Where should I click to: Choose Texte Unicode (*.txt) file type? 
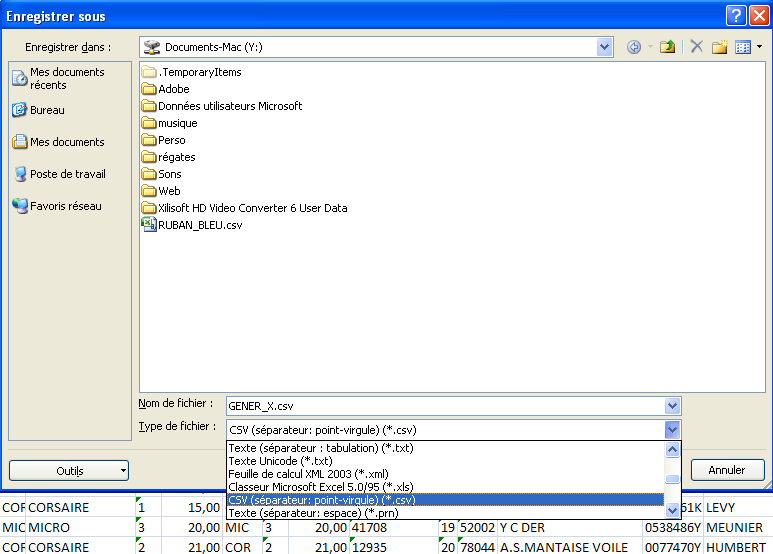click(446, 461)
